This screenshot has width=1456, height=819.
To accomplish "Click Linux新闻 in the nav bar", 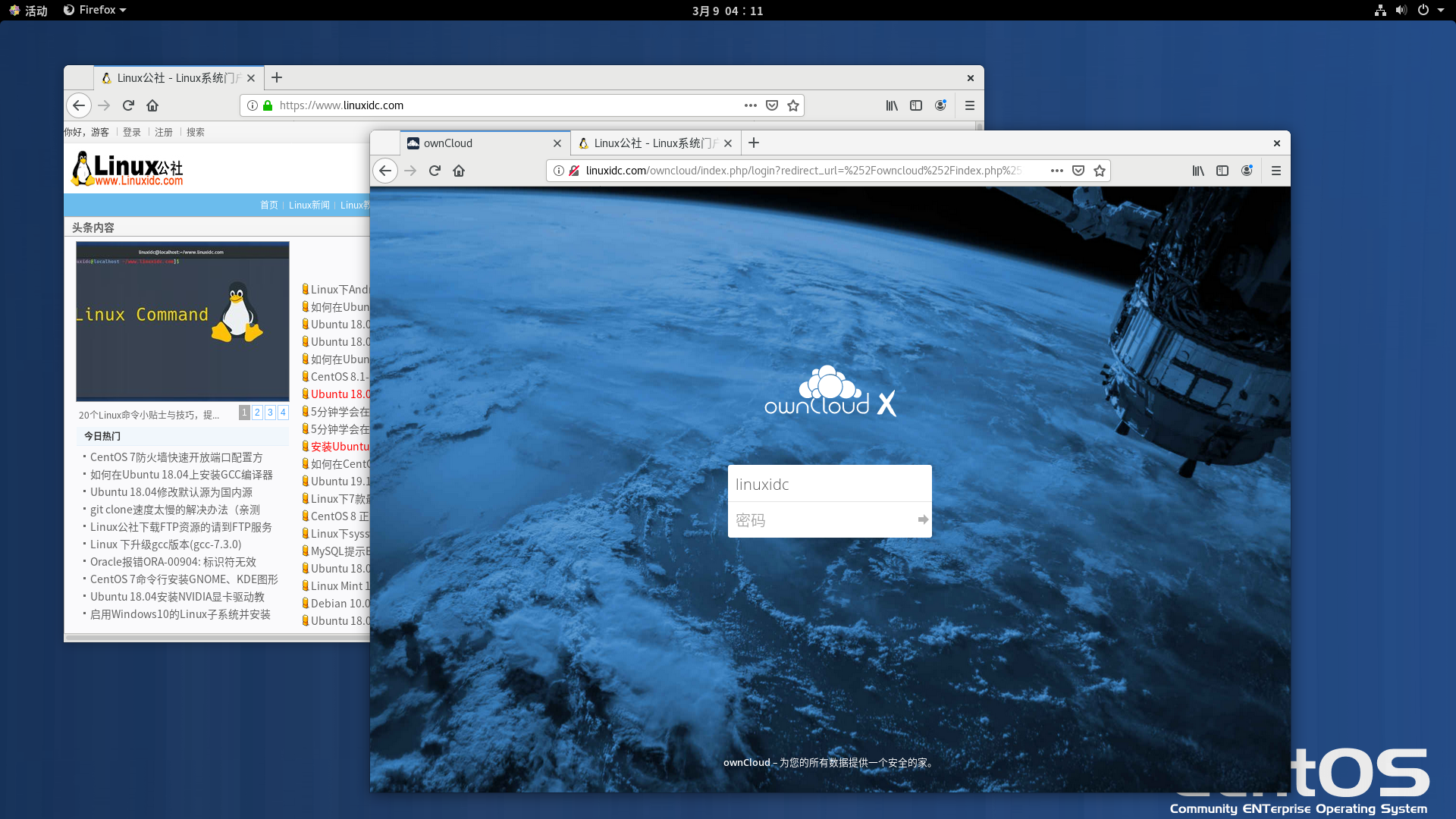I will 309,206.
